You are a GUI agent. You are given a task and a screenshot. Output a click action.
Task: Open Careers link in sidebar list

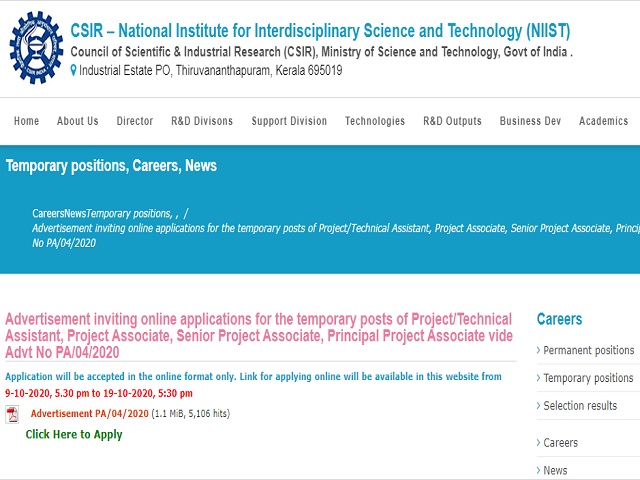coord(560,442)
